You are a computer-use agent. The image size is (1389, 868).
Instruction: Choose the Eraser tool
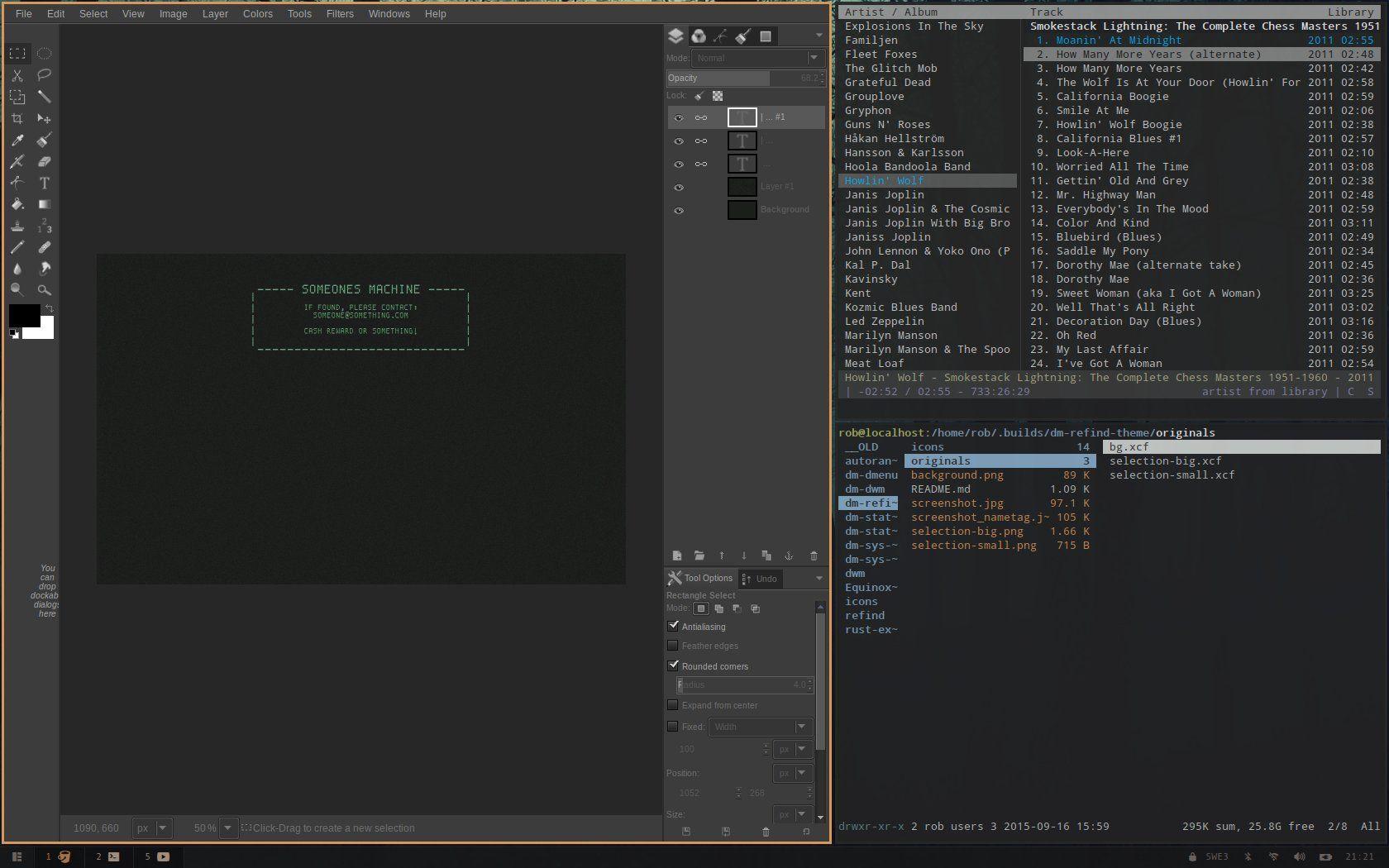coord(45,161)
